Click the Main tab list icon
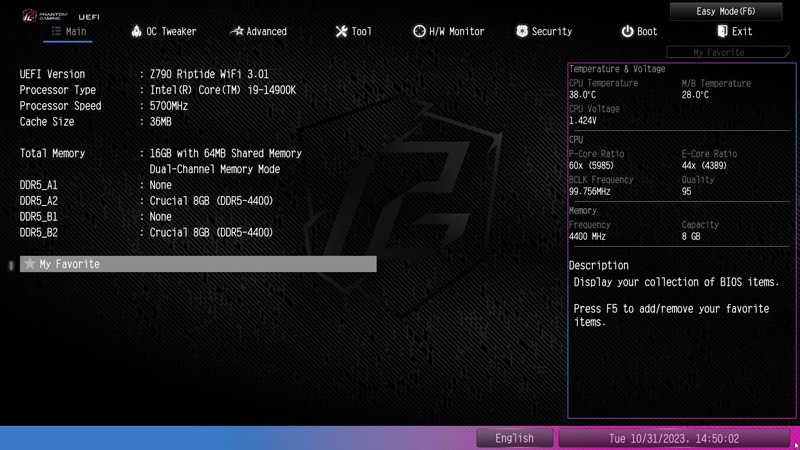Viewport: 800px width, 450px height. coord(56,31)
